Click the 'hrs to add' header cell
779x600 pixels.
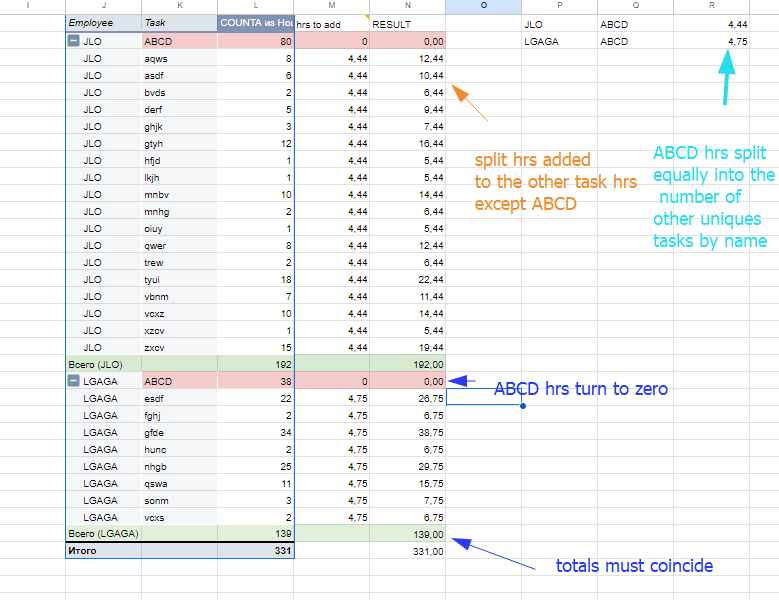click(x=332, y=24)
